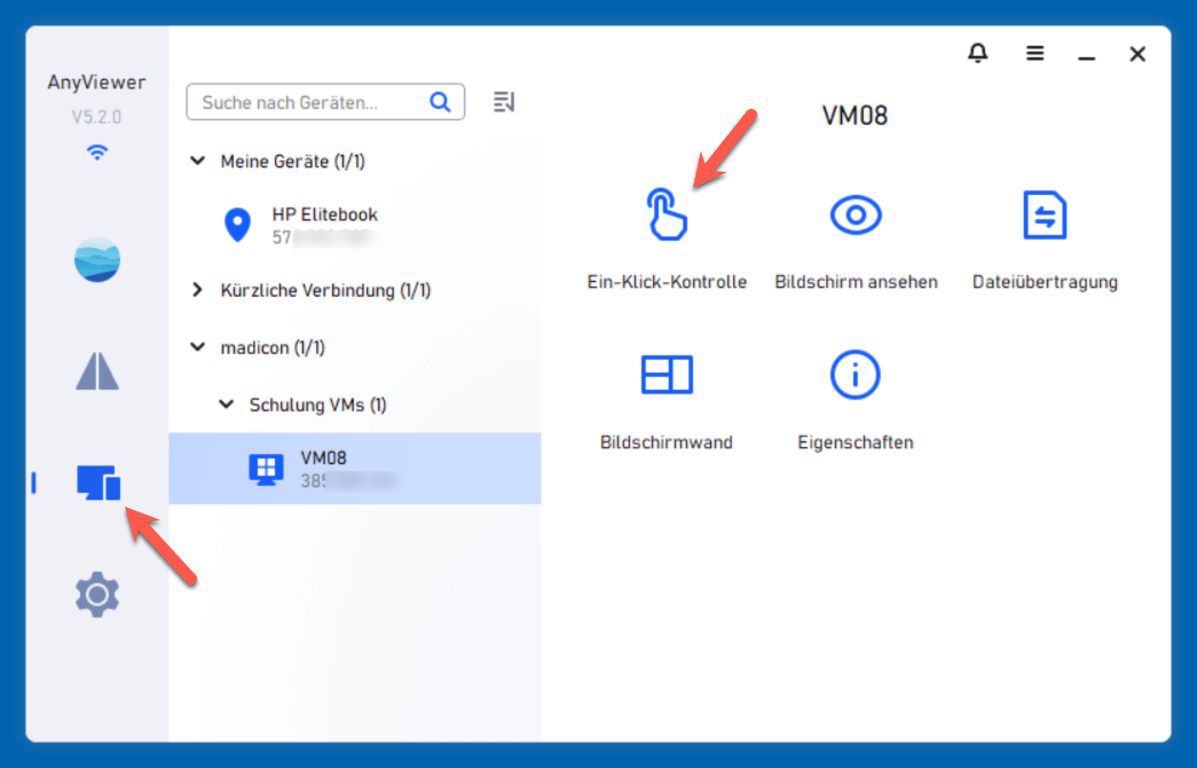Screen dimensions: 1197x768
Task: Click the AnyViewer app name
Action: (x=97, y=82)
